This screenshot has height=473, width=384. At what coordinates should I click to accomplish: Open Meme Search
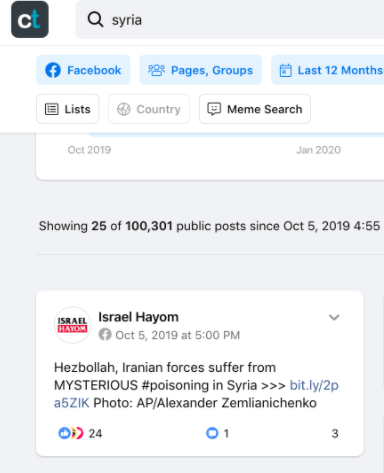coord(255,109)
